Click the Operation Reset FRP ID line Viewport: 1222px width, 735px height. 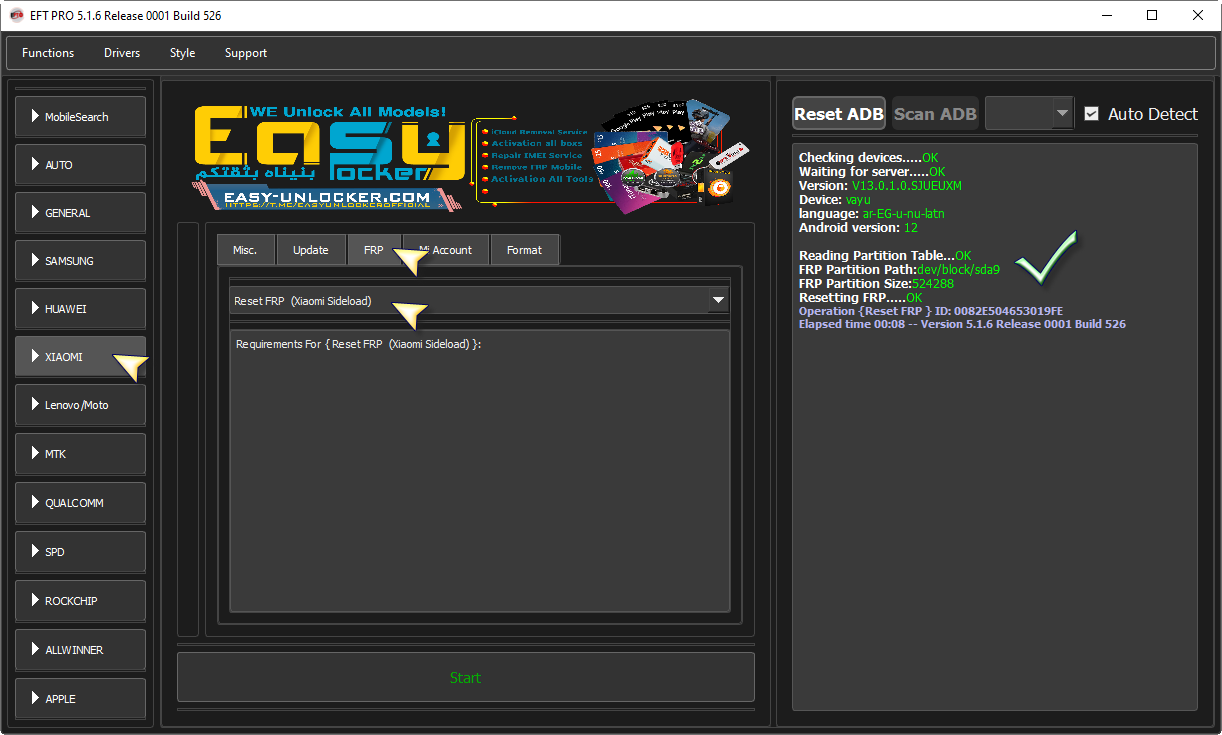click(931, 311)
